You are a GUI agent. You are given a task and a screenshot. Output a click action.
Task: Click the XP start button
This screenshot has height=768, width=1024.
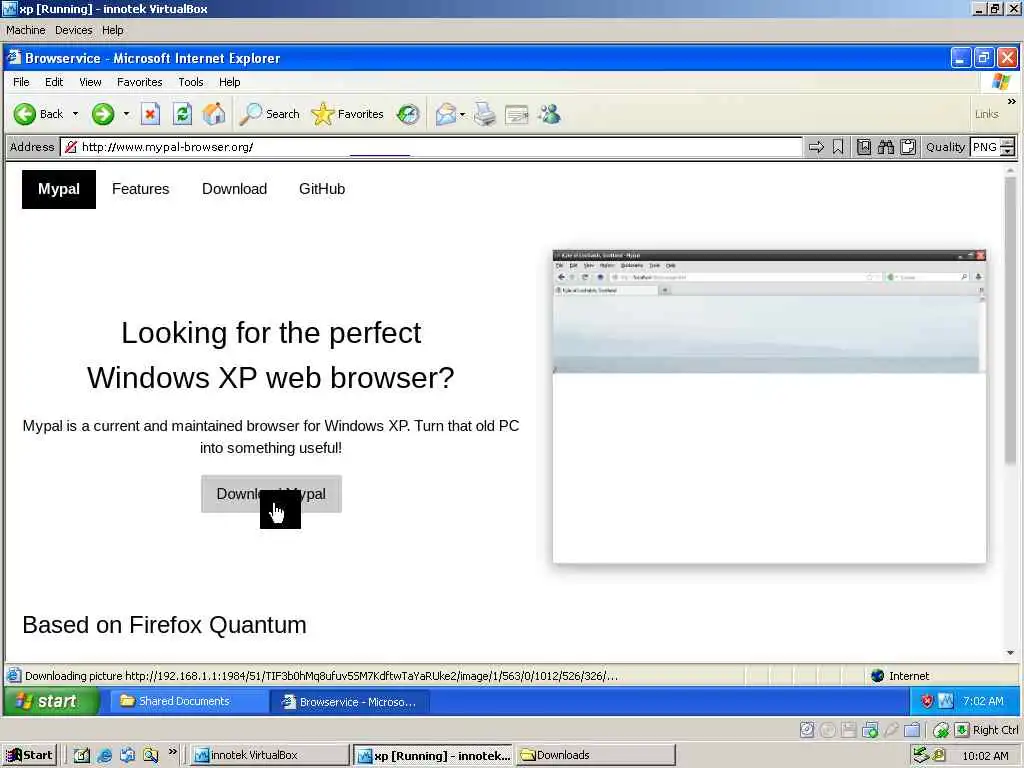[51, 701]
